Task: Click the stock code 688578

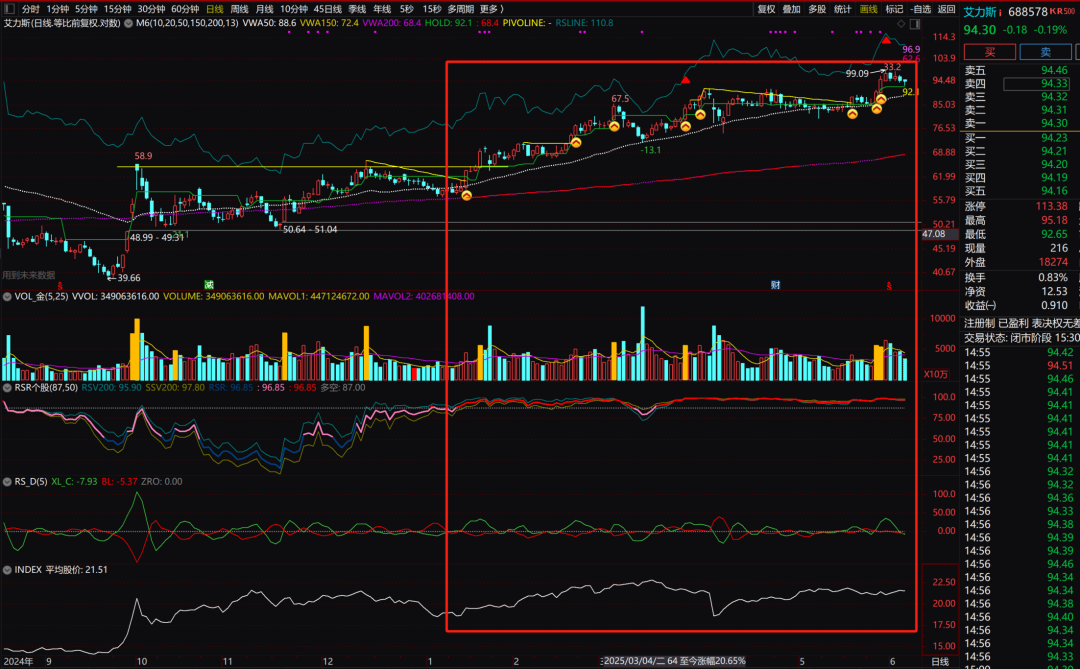Action: [1028, 12]
